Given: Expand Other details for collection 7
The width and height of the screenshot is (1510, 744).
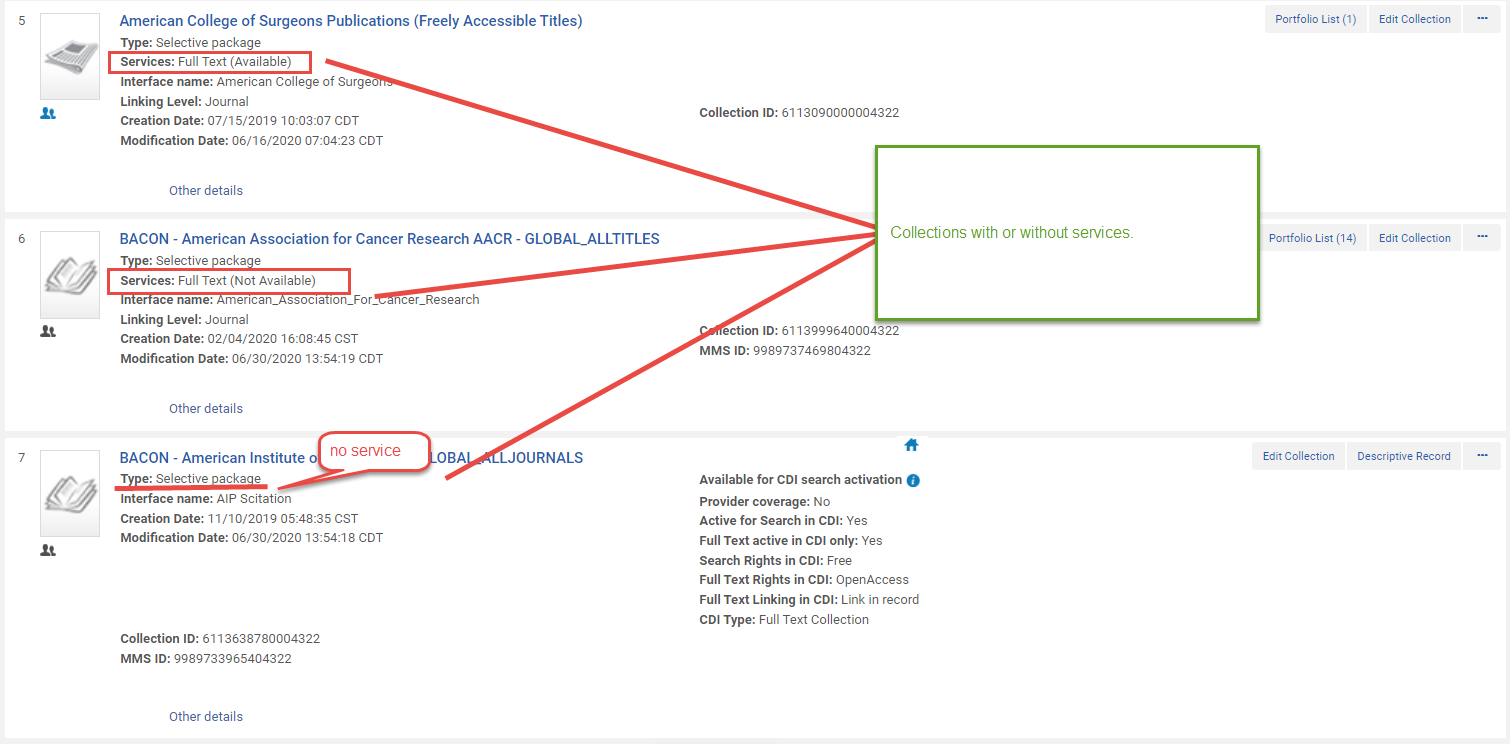Looking at the screenshot, I should coord(206,717).
